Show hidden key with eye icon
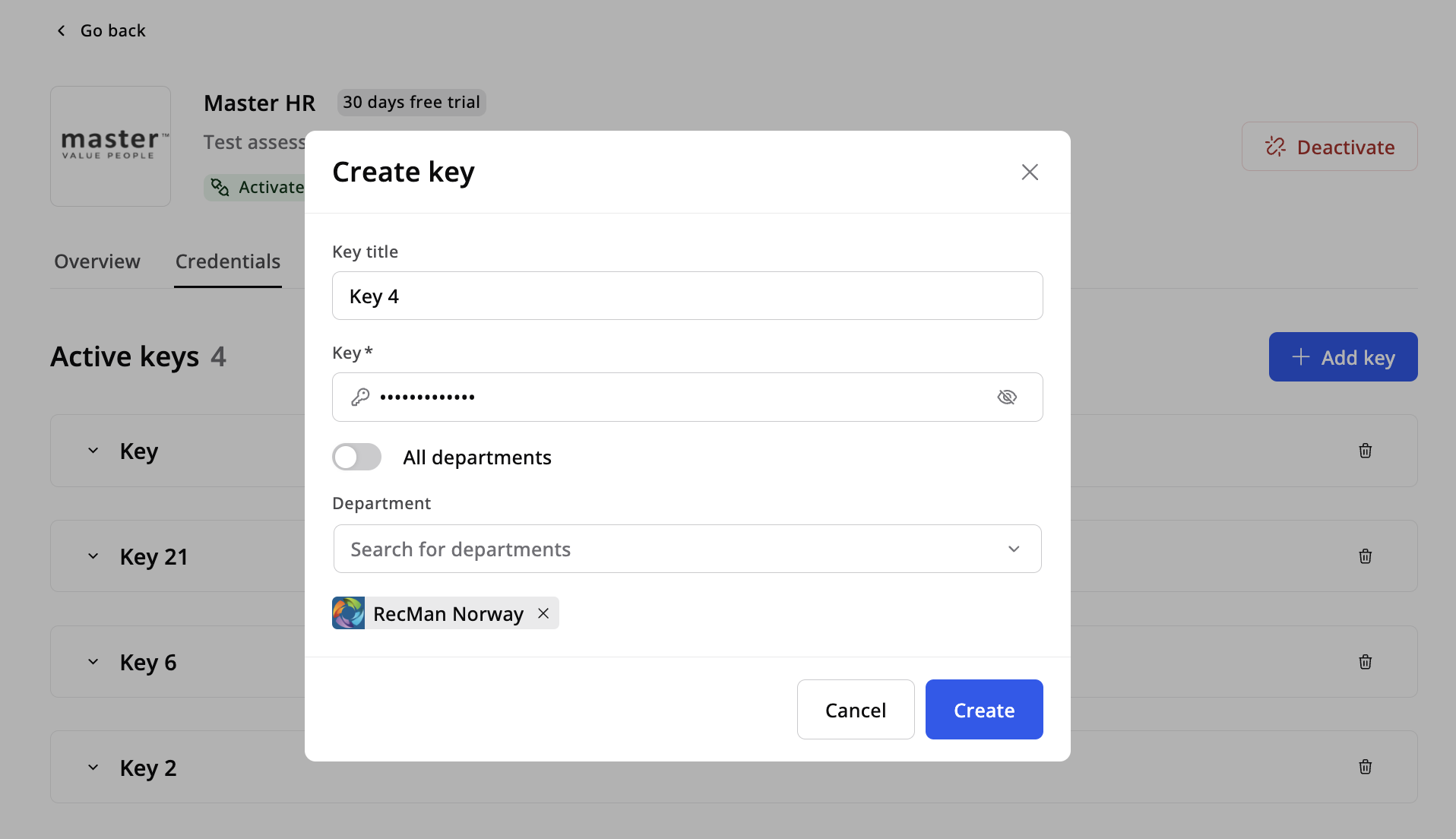This screenshot has height=839, width=1456. tap(1007, 397)
